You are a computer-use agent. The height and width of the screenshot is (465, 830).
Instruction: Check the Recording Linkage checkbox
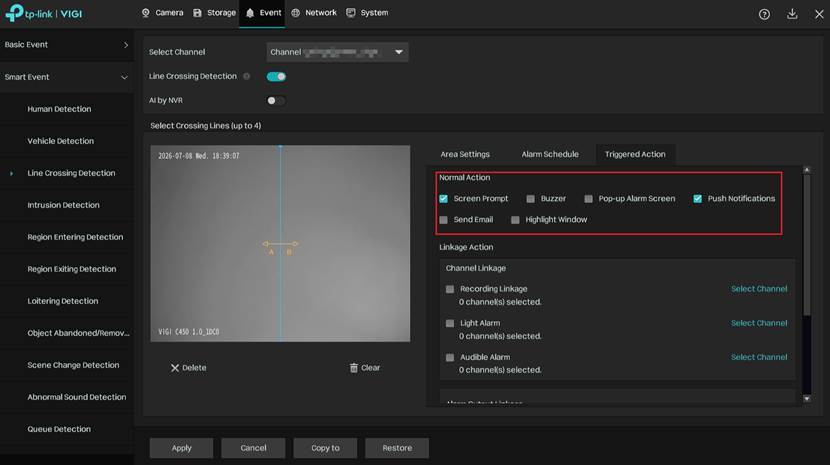tap(450, 289)
